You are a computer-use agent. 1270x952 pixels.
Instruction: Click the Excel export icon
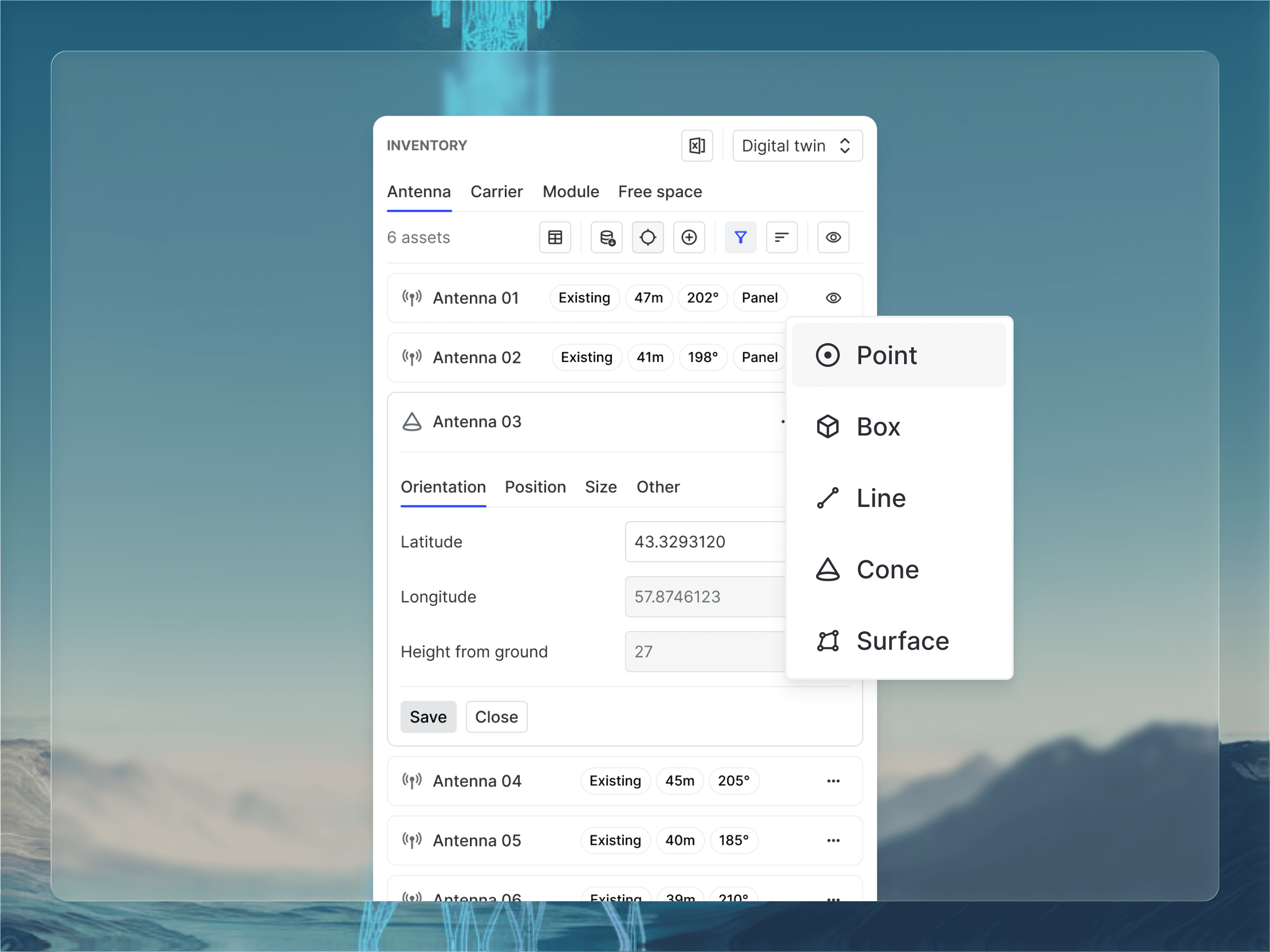pyautogui.click(x=697, y=146)
